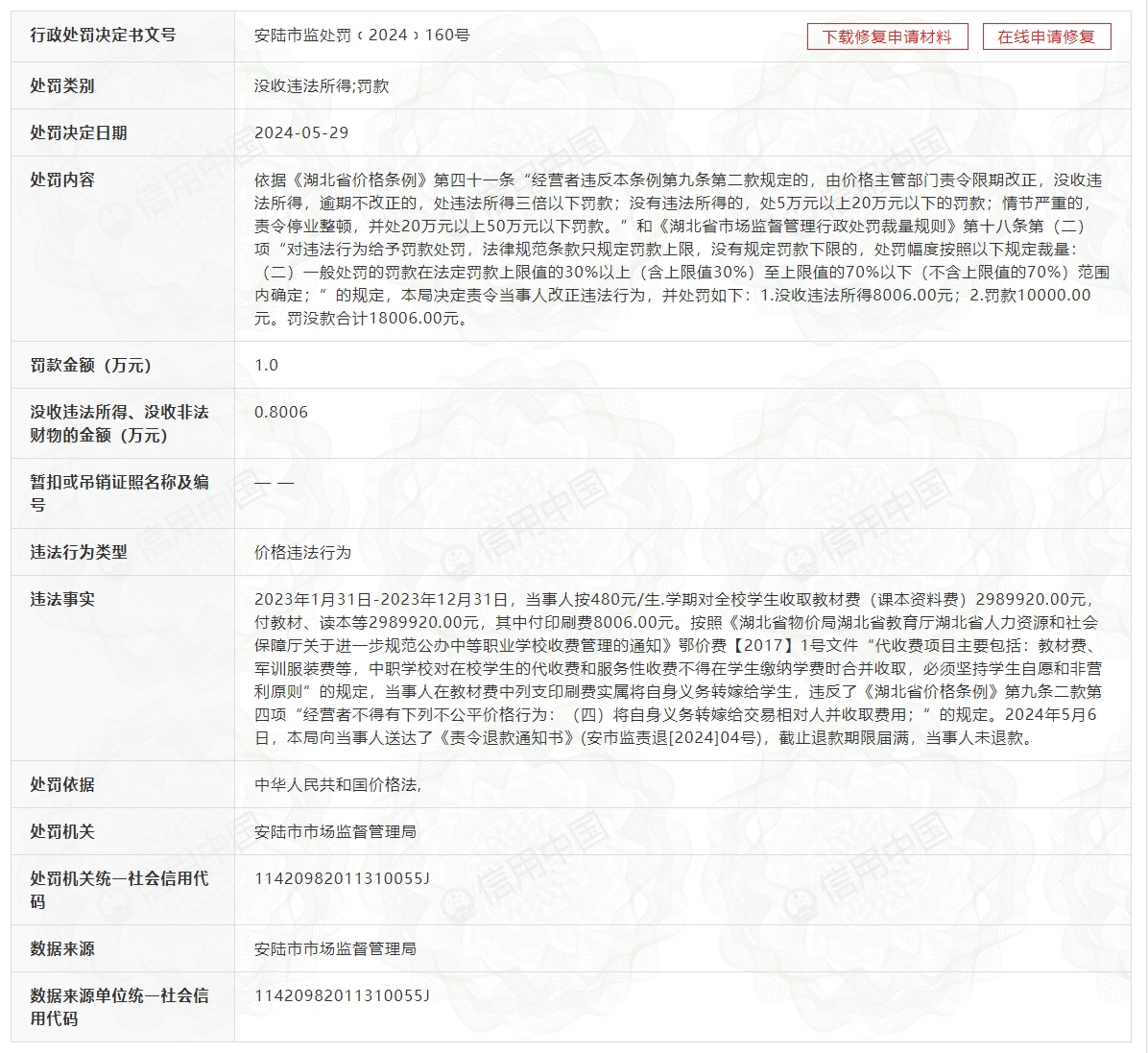Click the 处罚内容 row label
1148x1053 pixels.
(62, 179)
